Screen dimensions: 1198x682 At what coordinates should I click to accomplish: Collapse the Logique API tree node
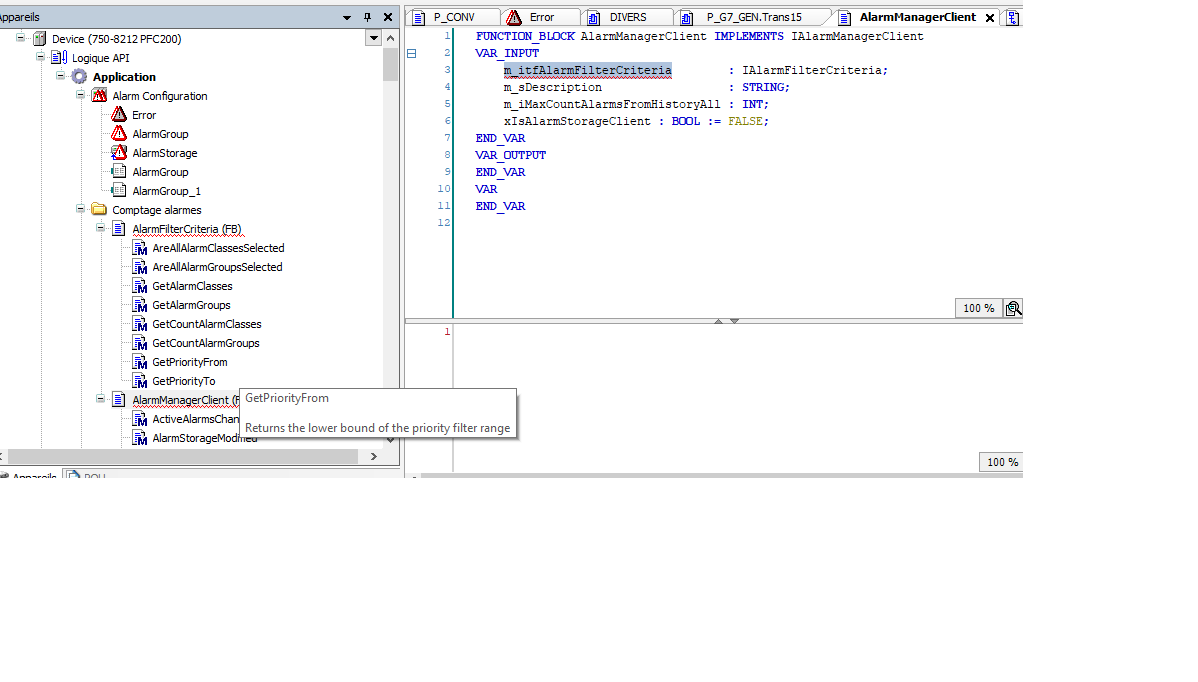pos(41,58)
